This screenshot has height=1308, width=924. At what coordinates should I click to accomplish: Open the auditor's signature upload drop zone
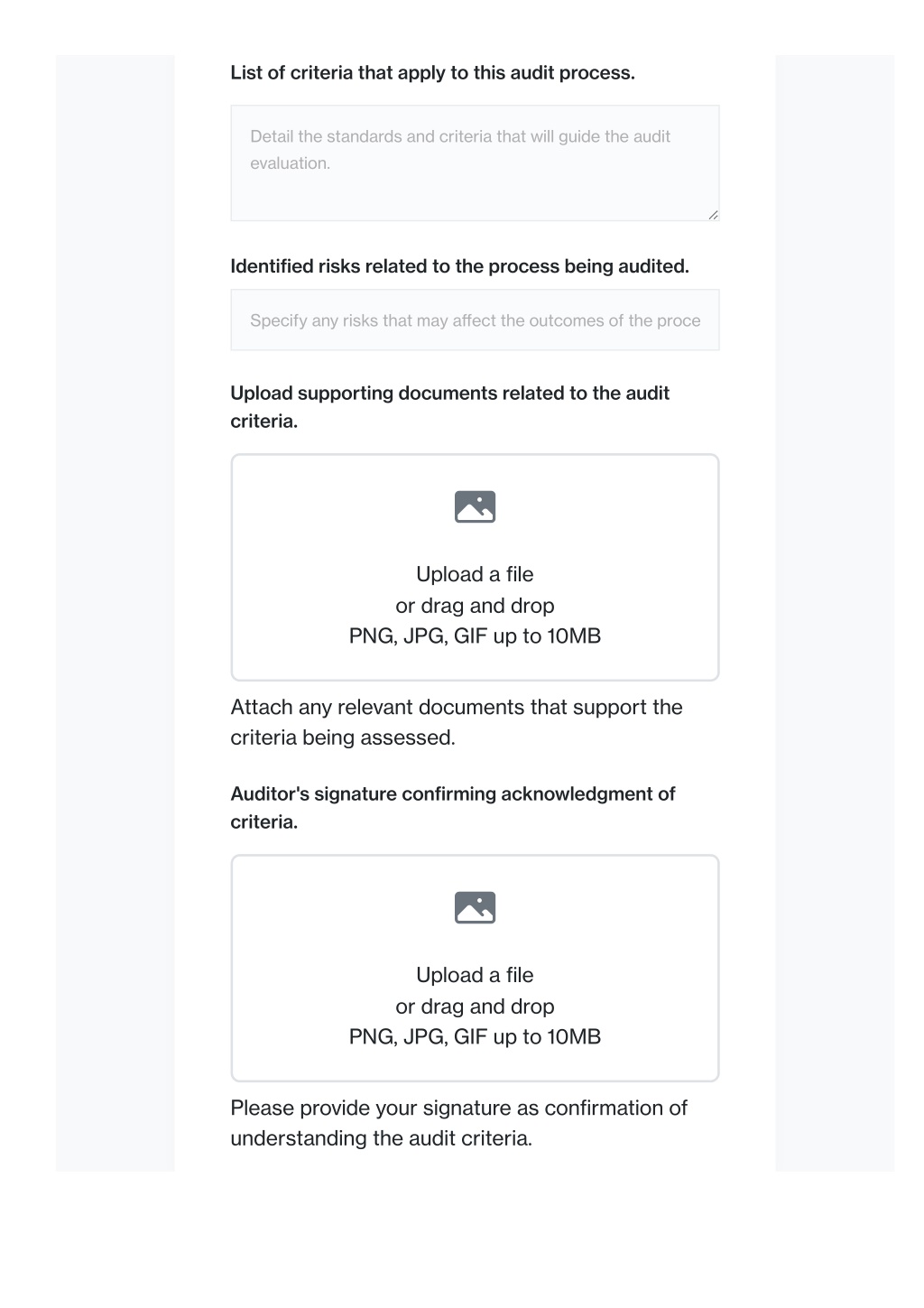click(475, 969)
